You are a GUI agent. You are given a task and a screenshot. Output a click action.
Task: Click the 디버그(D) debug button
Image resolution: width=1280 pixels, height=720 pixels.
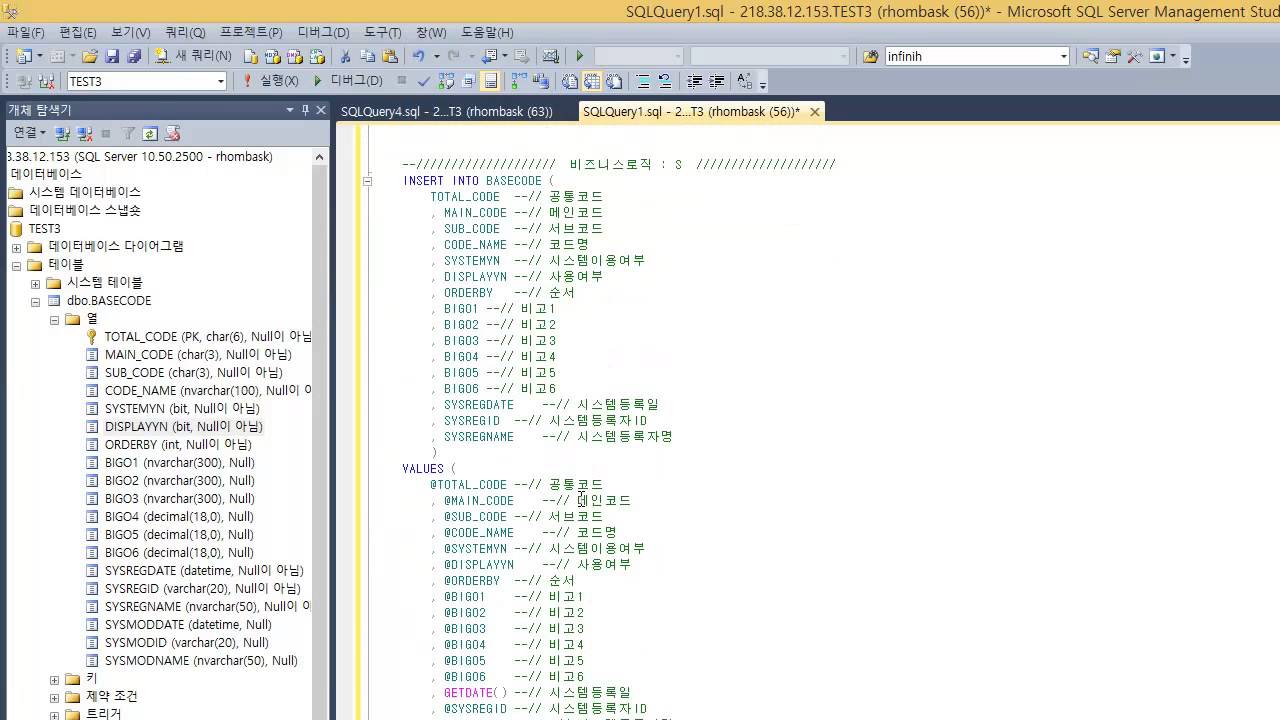[348, 81]
